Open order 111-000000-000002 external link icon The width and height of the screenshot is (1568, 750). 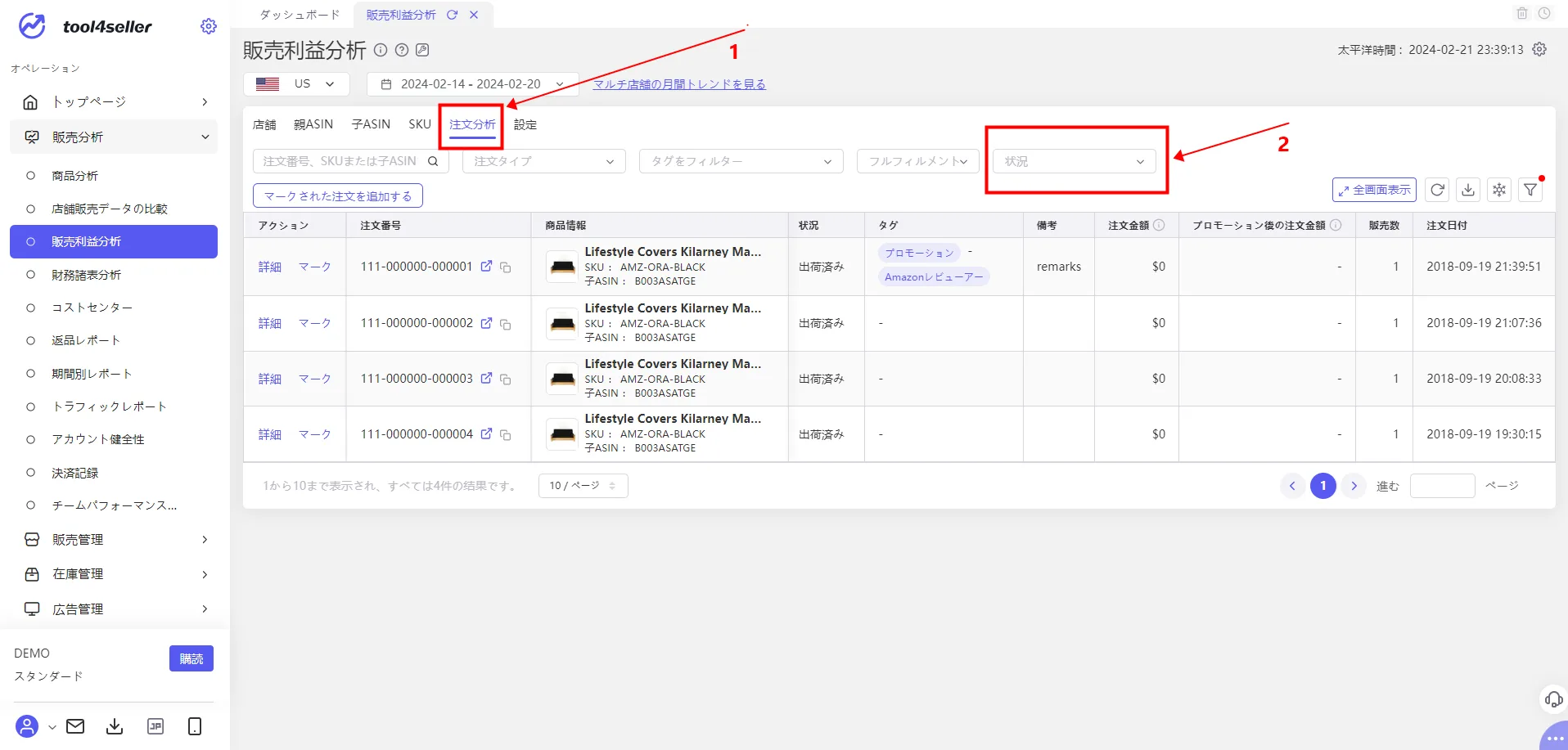tap(486, 322)
